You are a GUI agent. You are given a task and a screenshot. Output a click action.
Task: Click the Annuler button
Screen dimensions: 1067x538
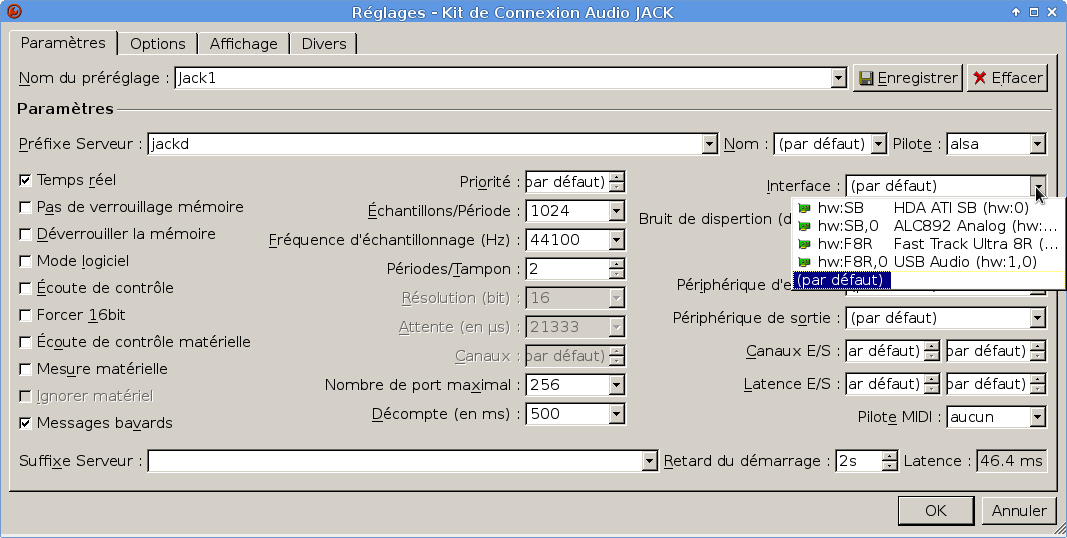pyautogui.click(x=1019, y=511)
